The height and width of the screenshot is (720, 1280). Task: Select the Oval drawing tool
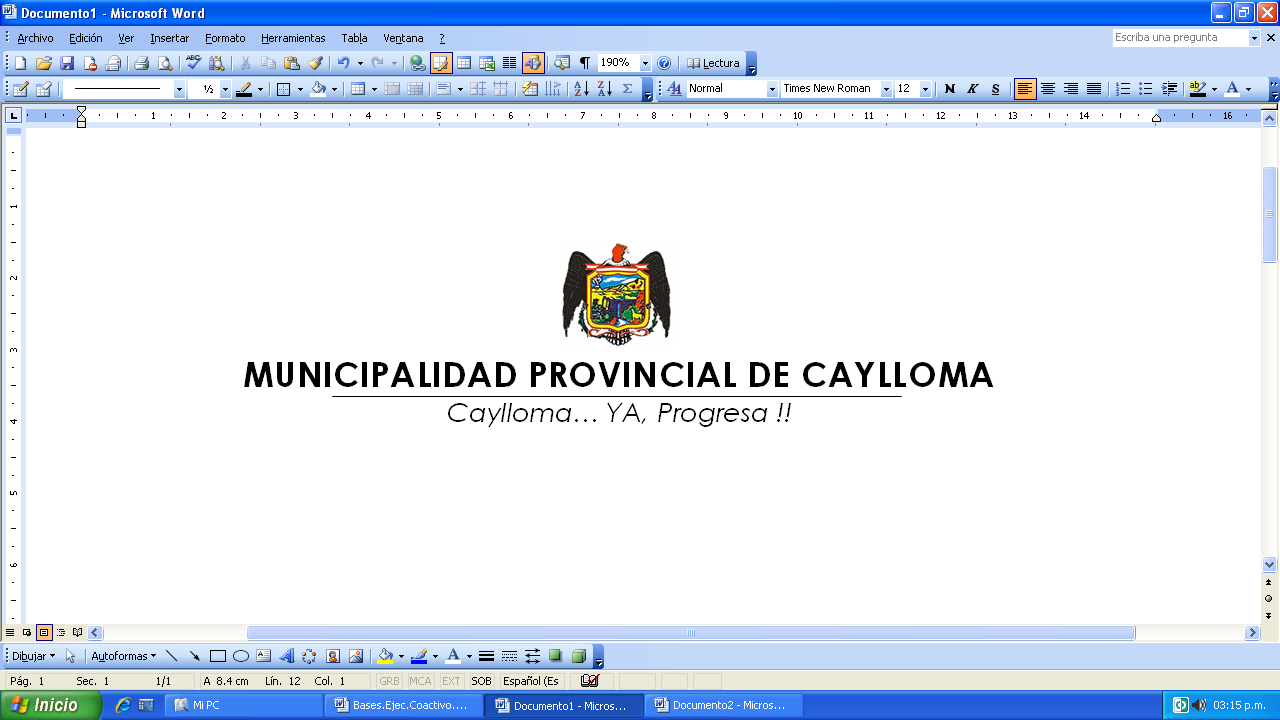coord(241,657)
